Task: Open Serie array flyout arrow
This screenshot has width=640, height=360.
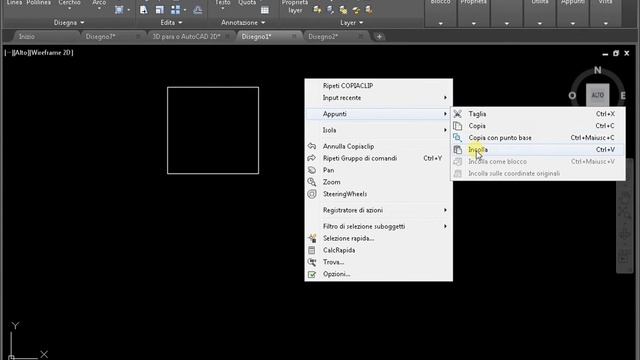Action: click(185, 10)
